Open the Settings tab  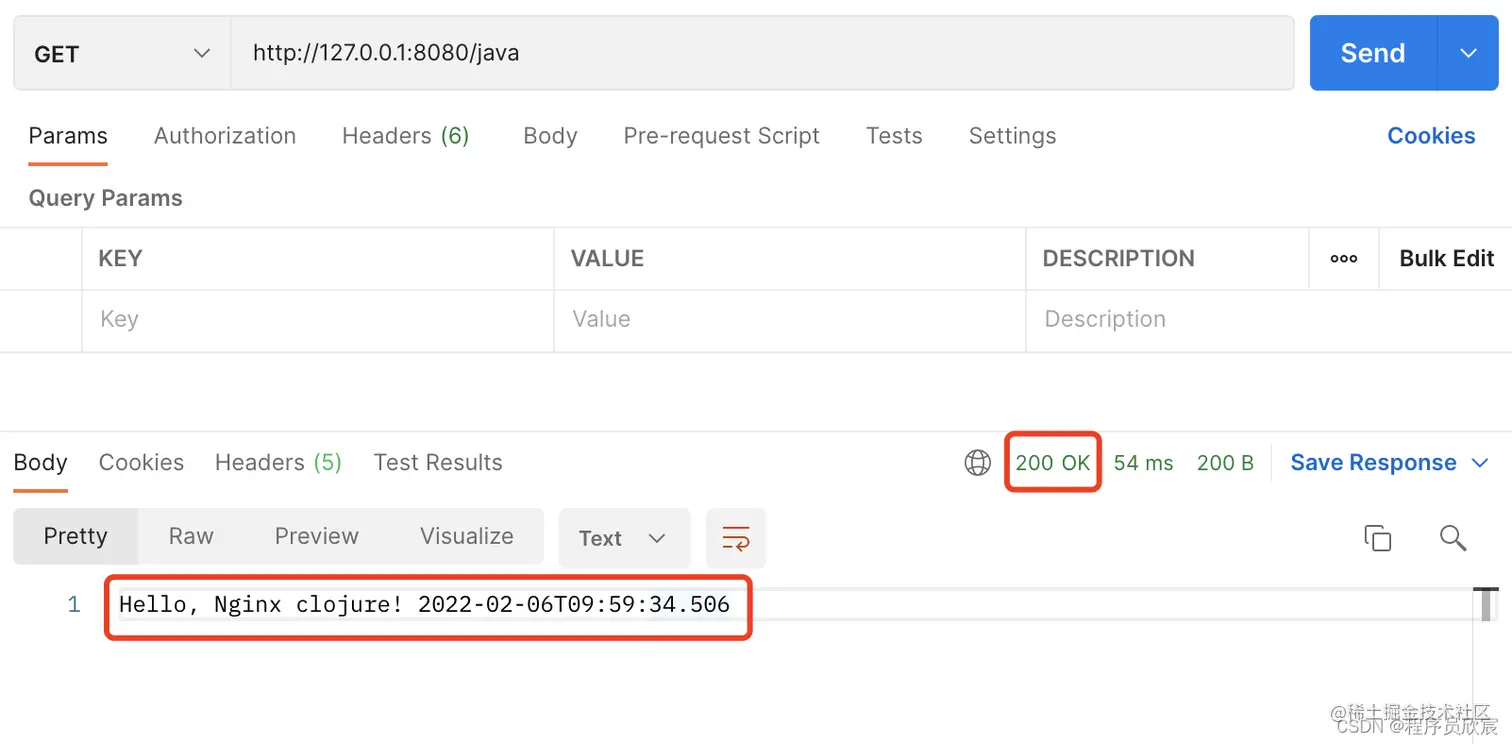click(1012, 136)
